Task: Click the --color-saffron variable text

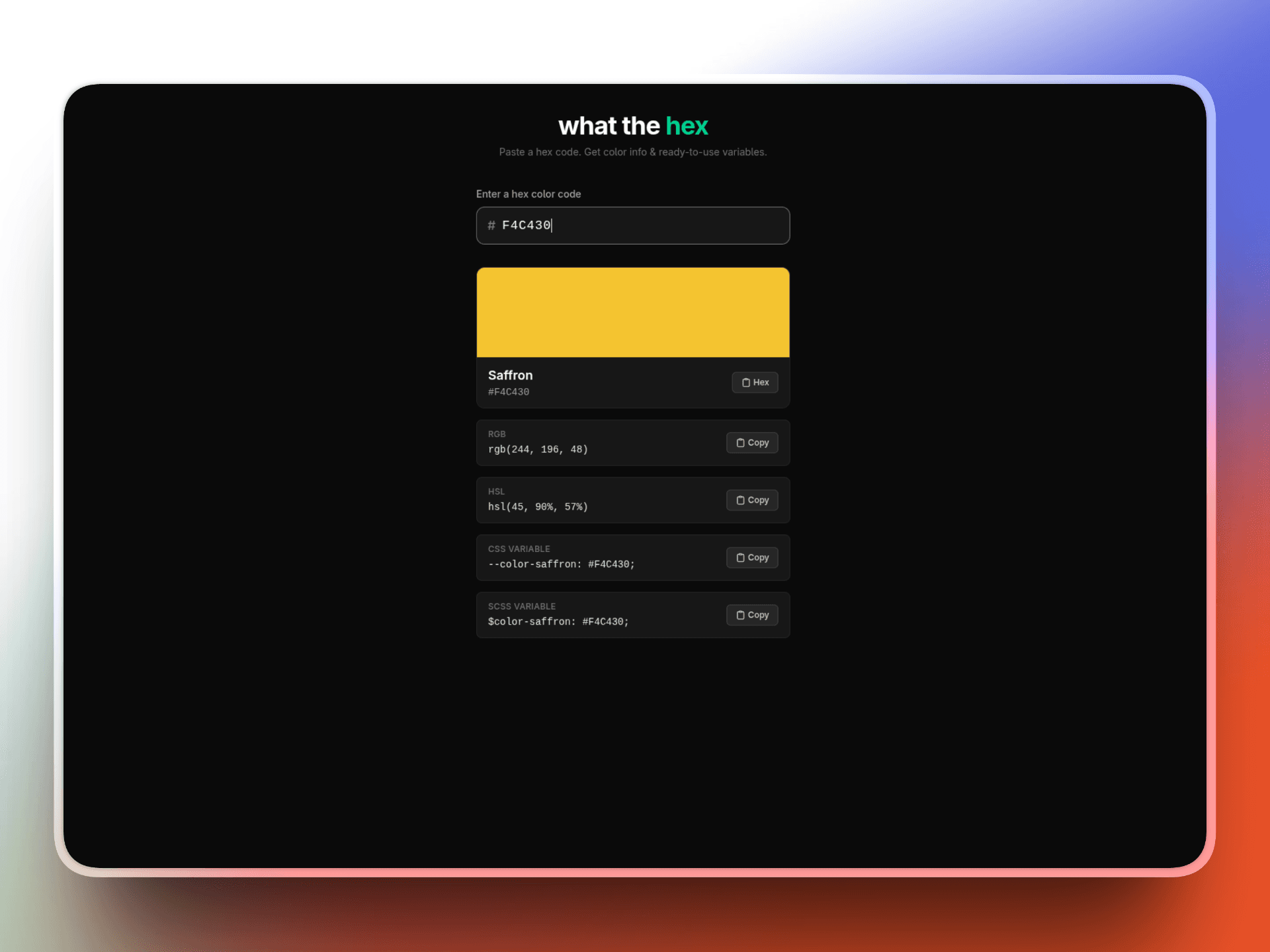Action: point(561,564)
